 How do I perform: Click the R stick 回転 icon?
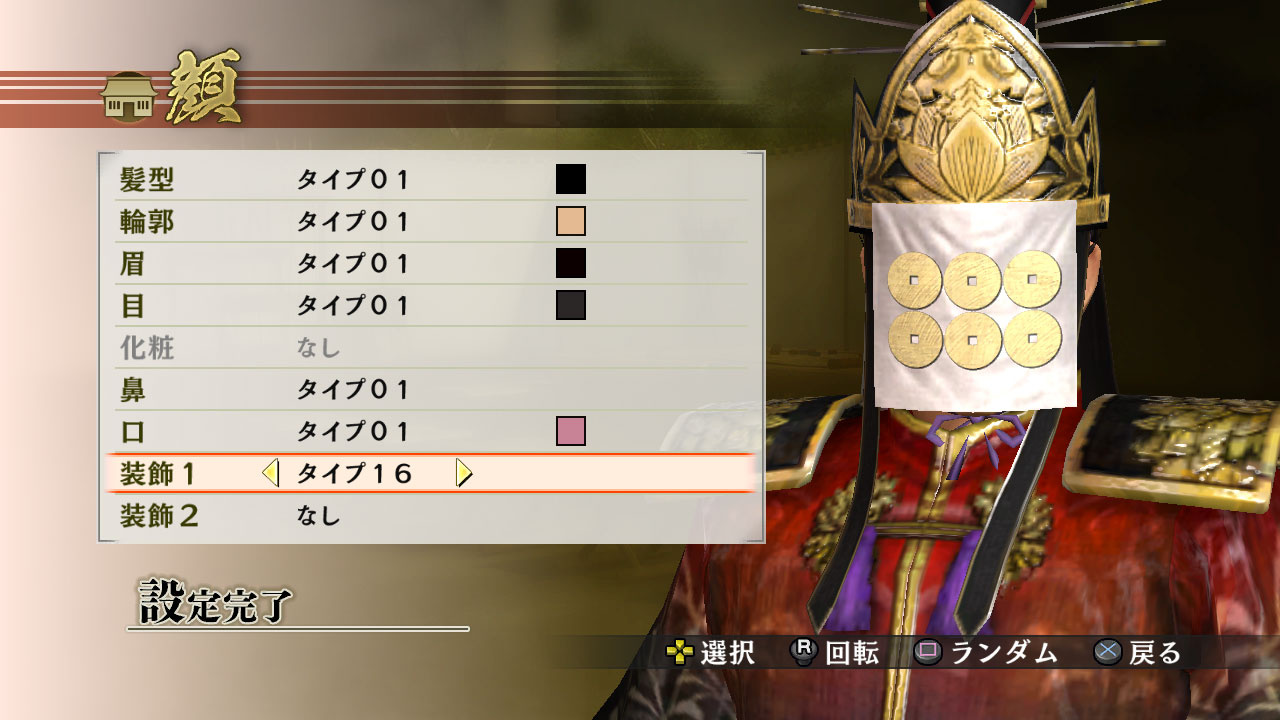pos(804,652)
